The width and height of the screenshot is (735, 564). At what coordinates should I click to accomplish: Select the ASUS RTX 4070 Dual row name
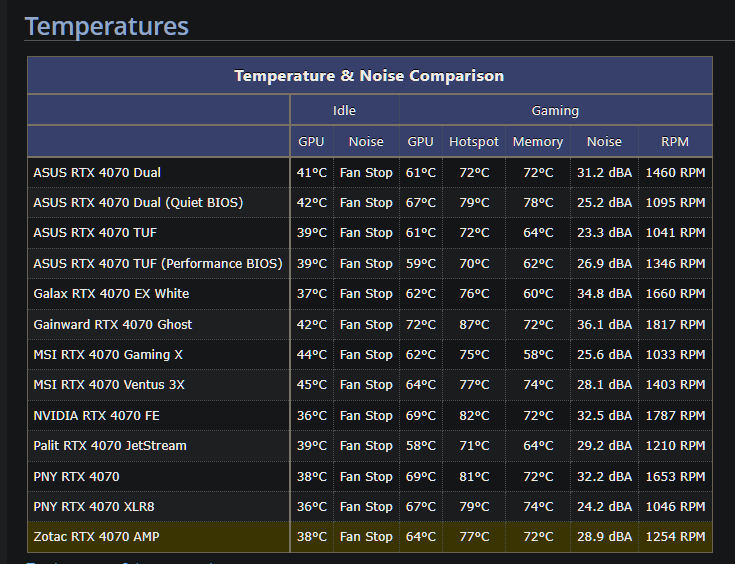click(x=97, y=173)
